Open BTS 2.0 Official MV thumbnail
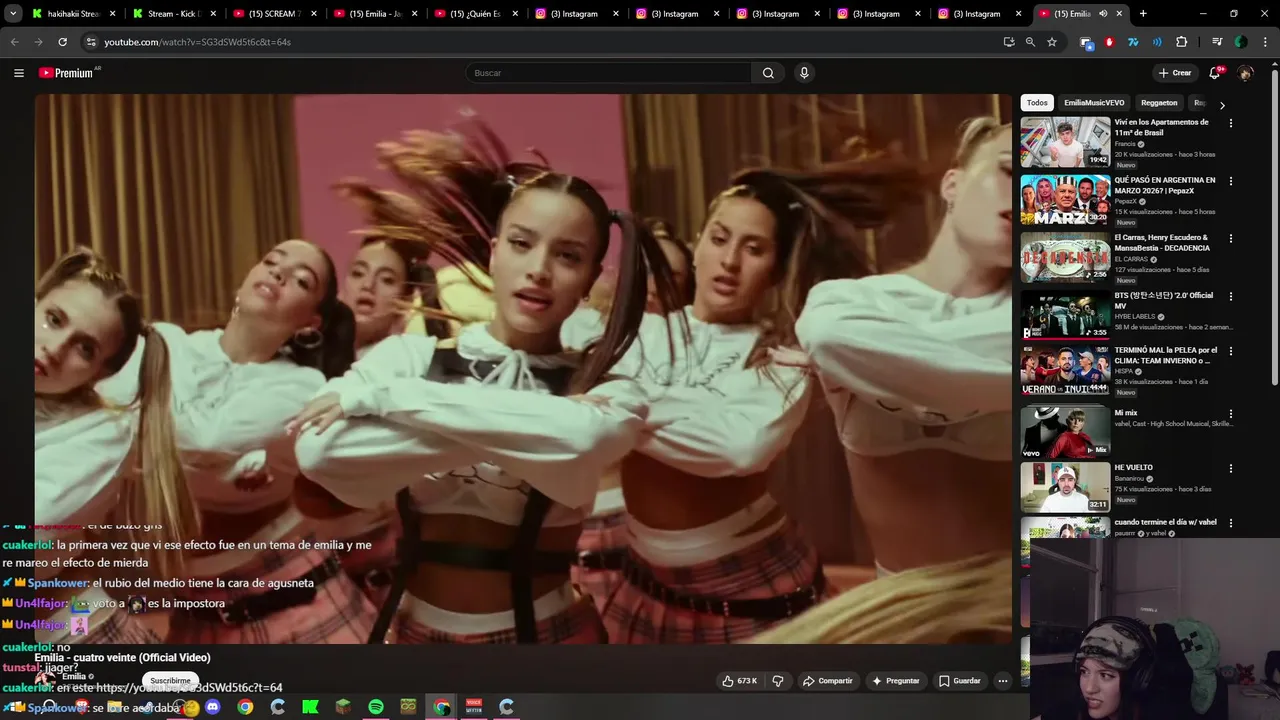 pyautogui.click(x=1065, y=315)
